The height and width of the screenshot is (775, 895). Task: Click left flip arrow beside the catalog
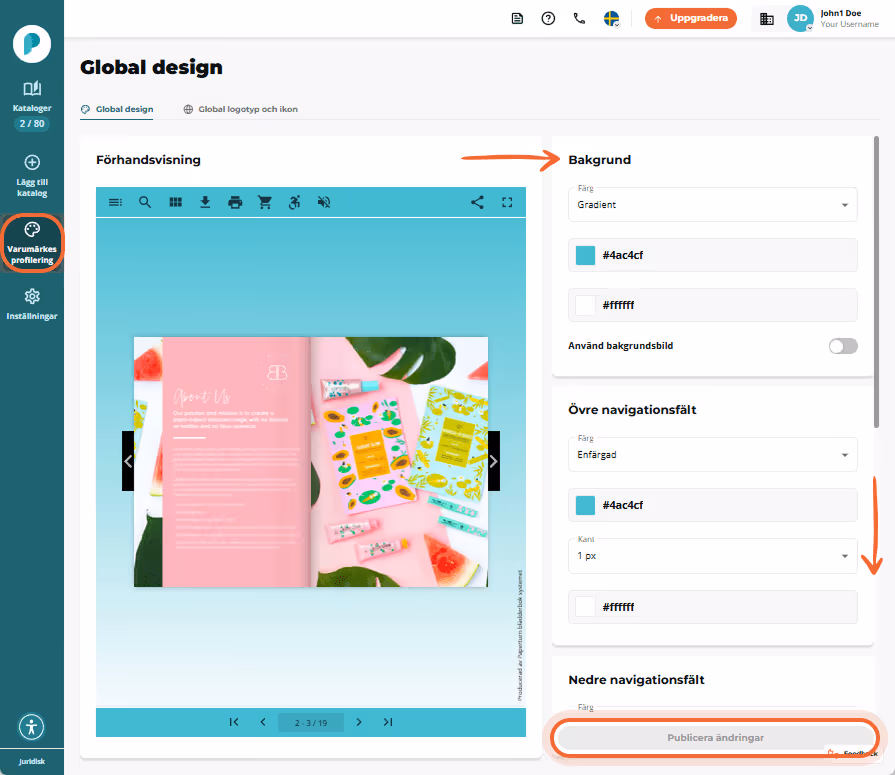(128, 461)
